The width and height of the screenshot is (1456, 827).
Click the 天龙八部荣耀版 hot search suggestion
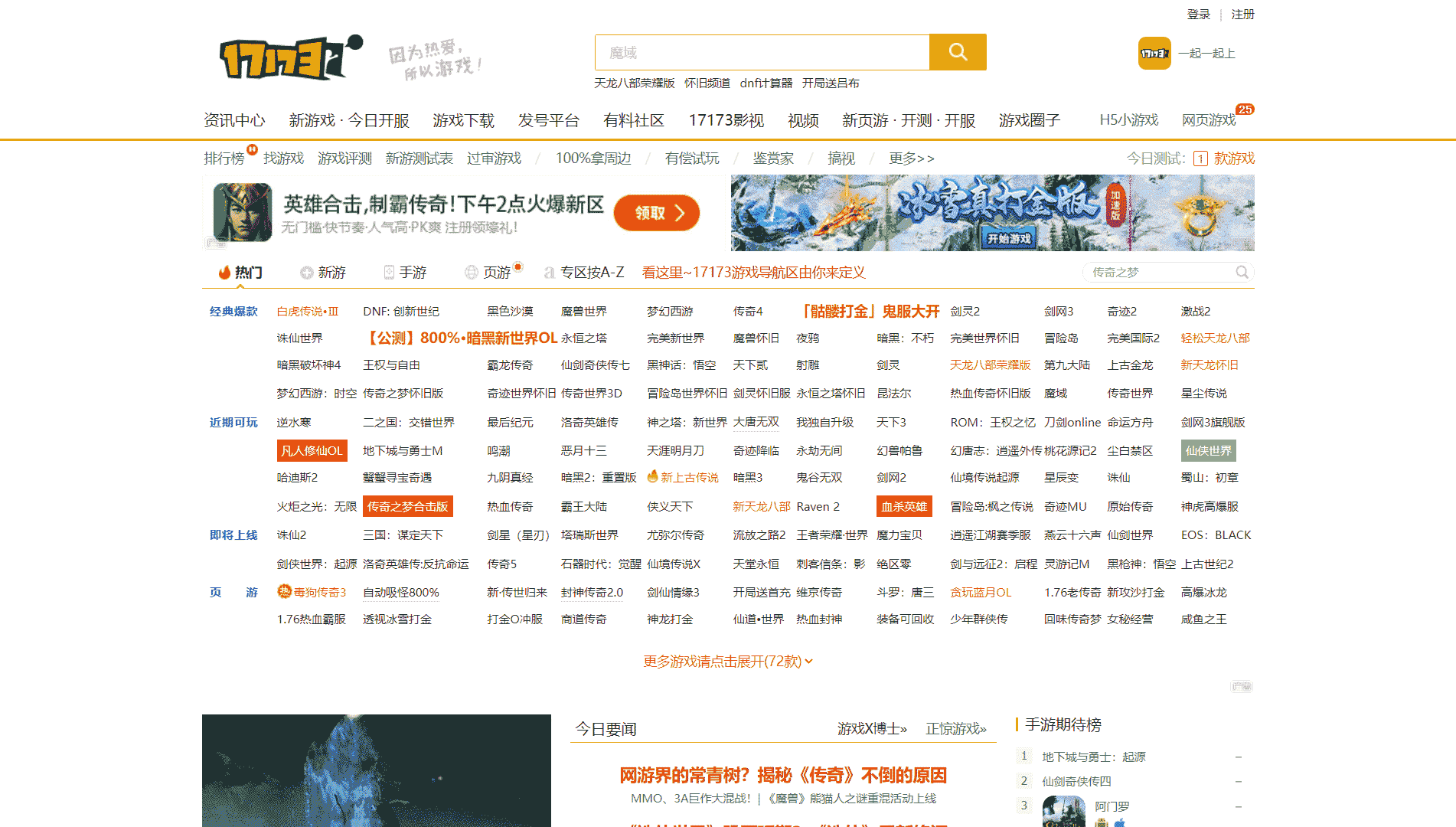(x=635, y=83)
